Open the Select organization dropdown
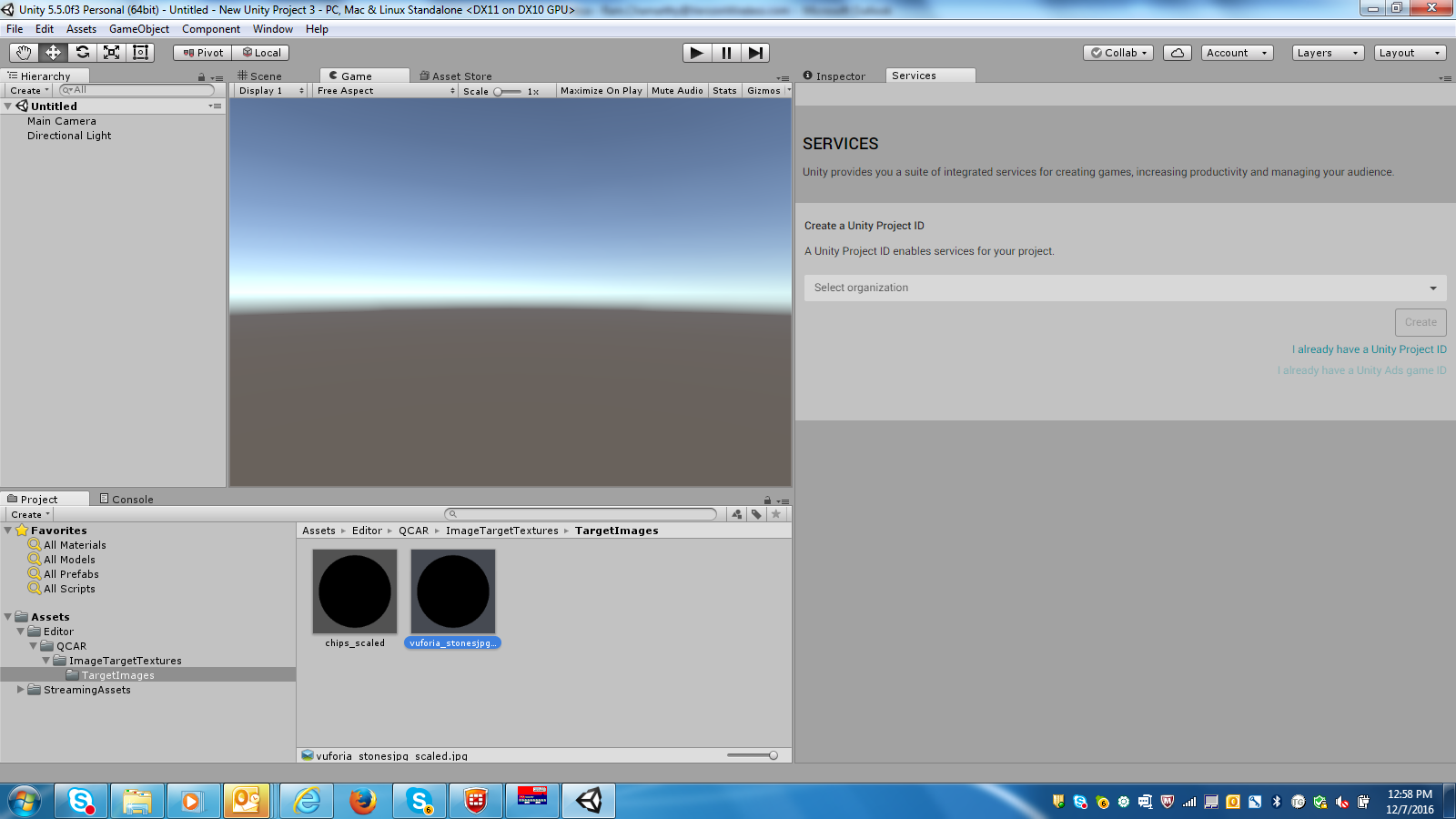 pyautogui.click(x=1125, y=288)
